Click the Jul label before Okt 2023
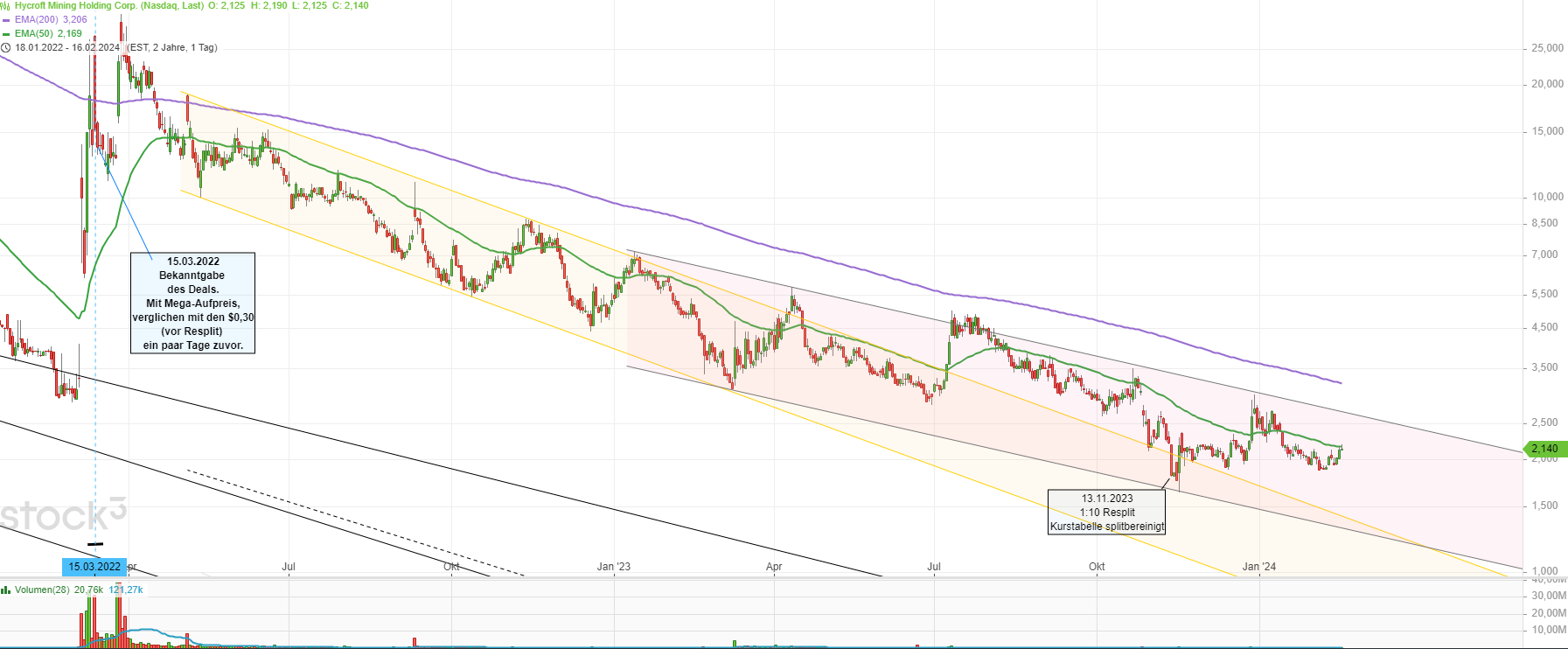 point(934,567)
